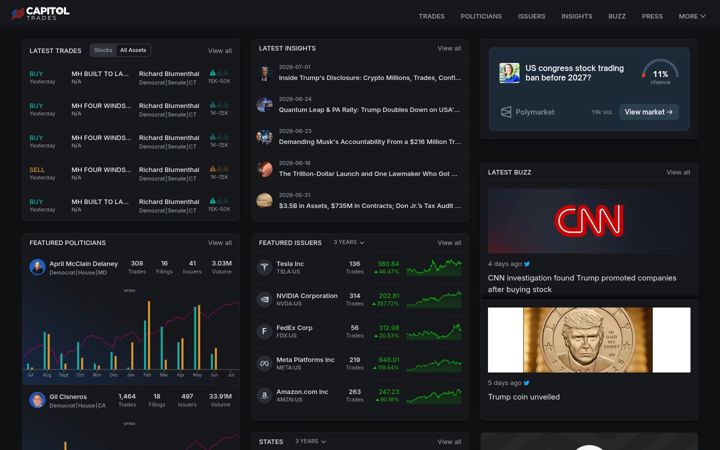Click the FedEx Corp price sparkline

(x=433, y=331)
